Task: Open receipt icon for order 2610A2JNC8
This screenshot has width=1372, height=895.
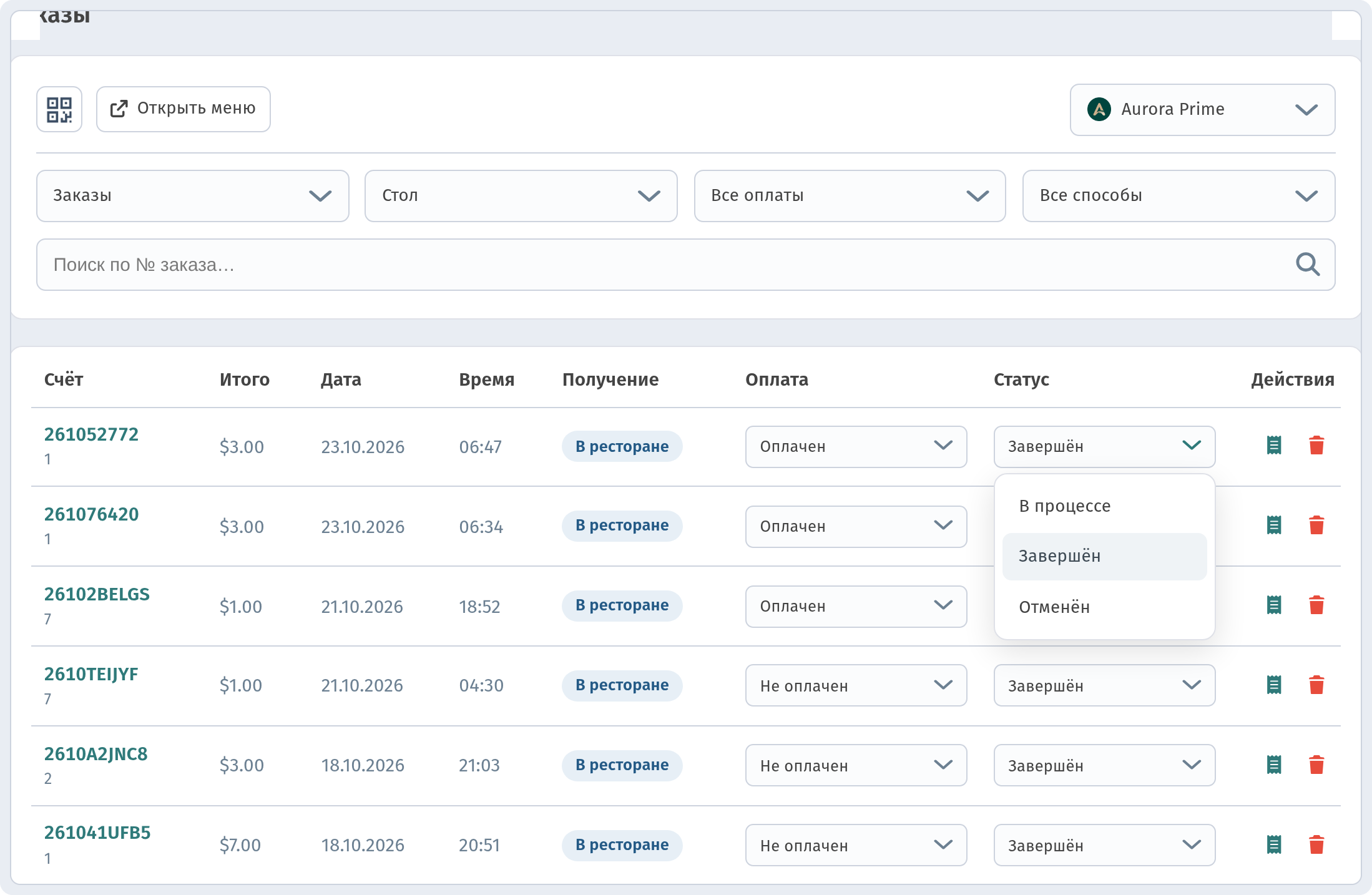Action: (x=1274, y=765)
